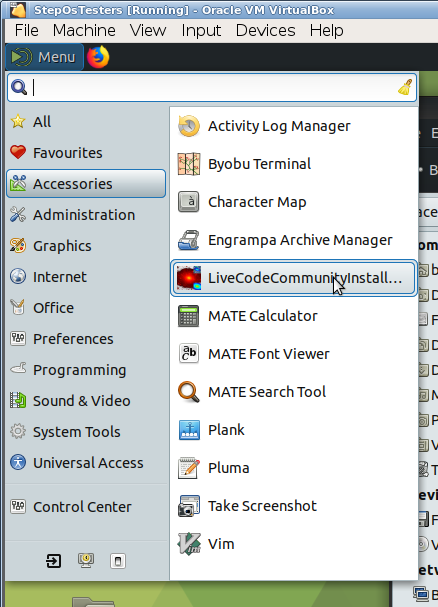
Task: Open Pluma text editor
Action: tap(294, 468)
